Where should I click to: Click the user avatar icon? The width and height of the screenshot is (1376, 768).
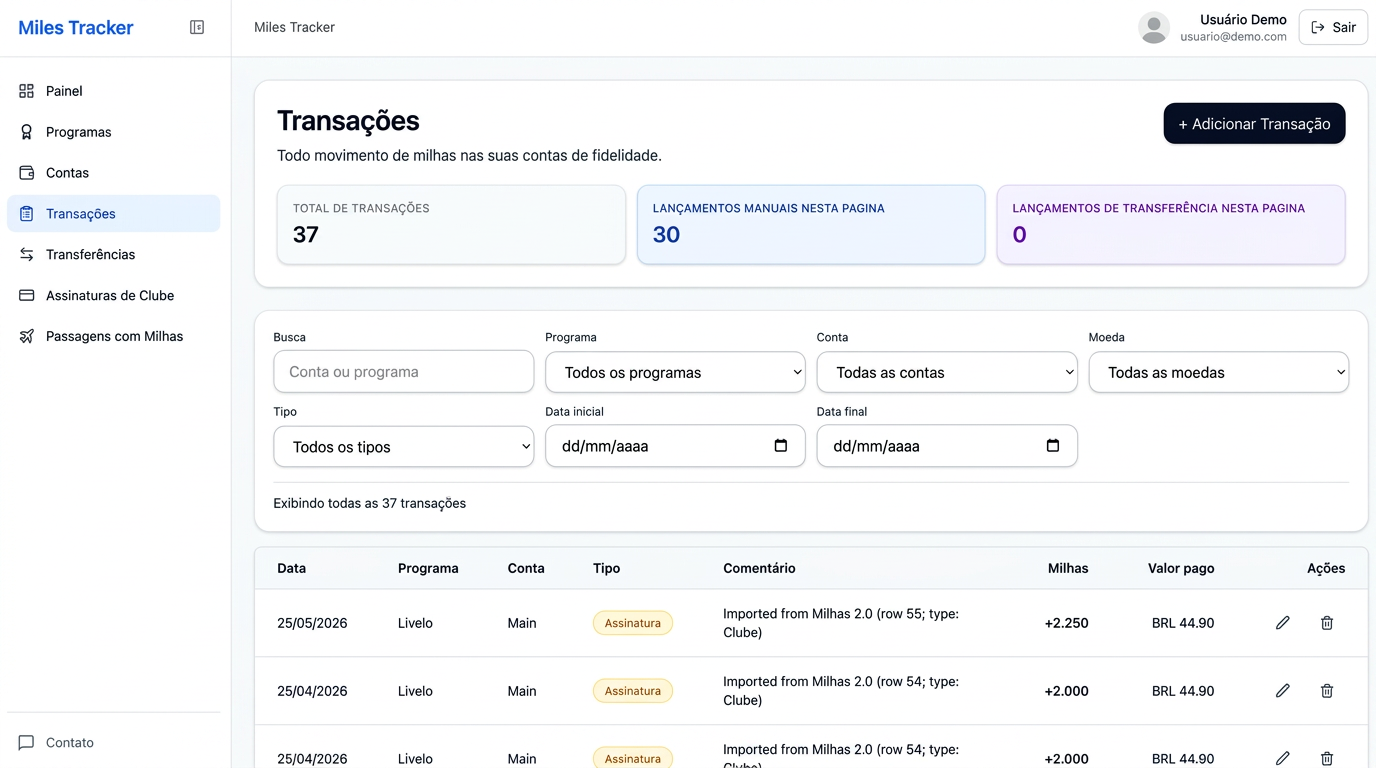click(x=1154, y=28)
